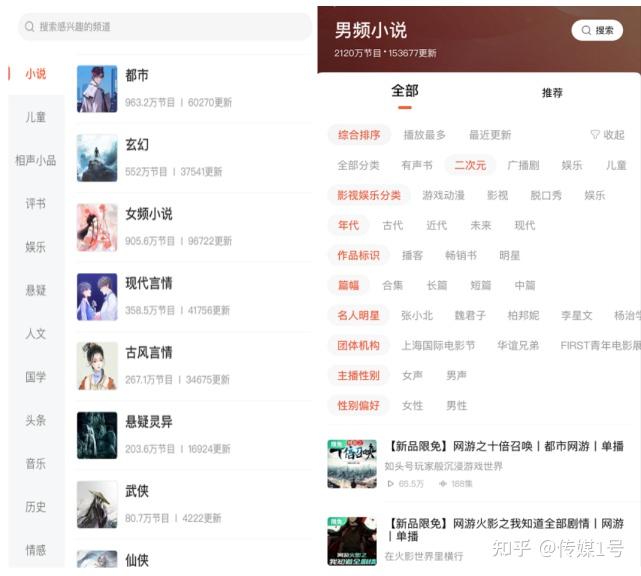Viewport: 641px width, 576px height.
Task: Select the 现代 era filter
Action: 524,225
